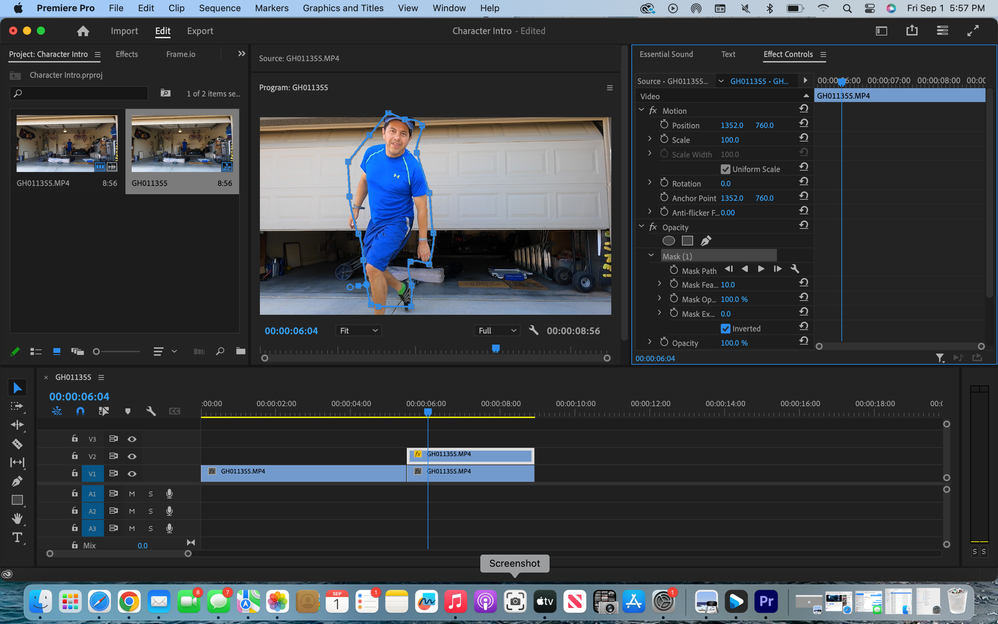Select the GH011355.MP4 thumbnail in Project panel
Viewport: 998px width, 624px height.
click(x=67, y=143)
